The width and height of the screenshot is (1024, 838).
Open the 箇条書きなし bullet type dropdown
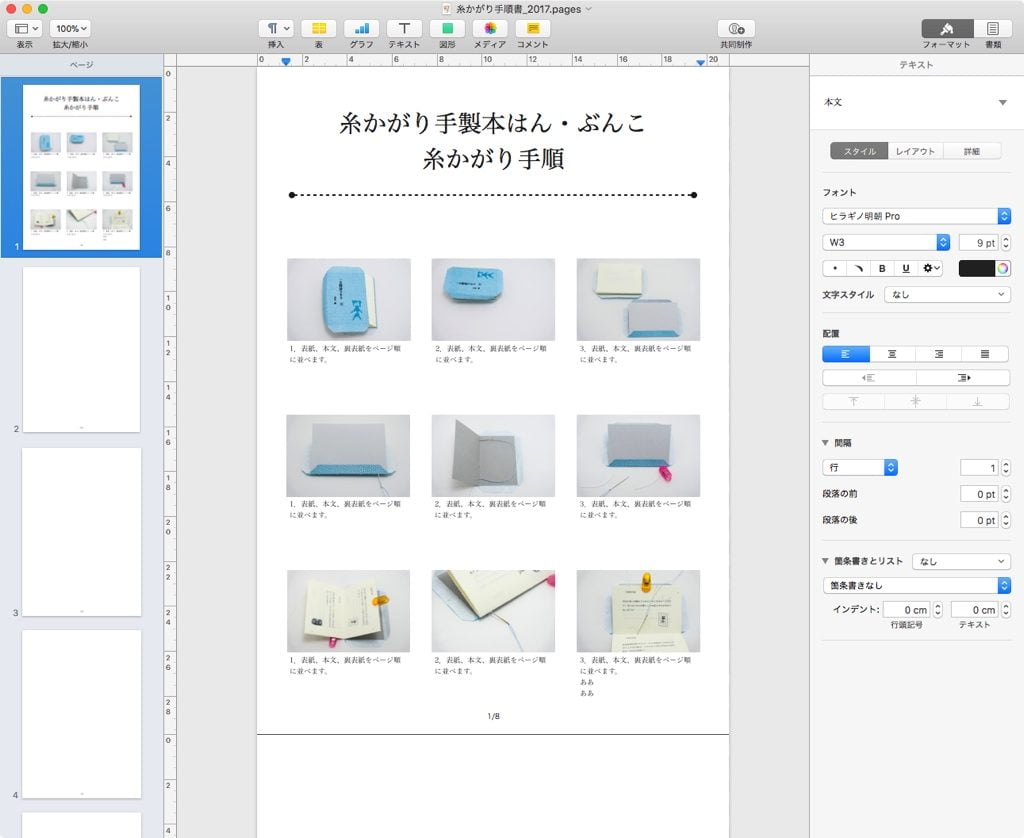pos(916,585)
